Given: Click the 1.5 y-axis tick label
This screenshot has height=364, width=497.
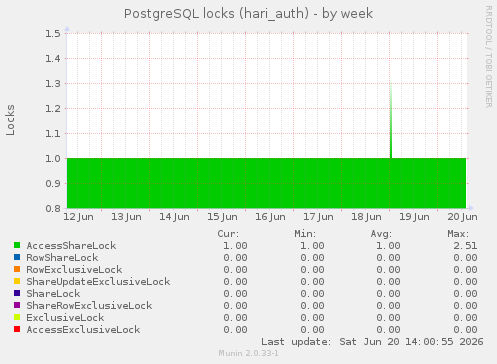Looking at the screenshot, I should pyautogui.click(x=53, y=33).
